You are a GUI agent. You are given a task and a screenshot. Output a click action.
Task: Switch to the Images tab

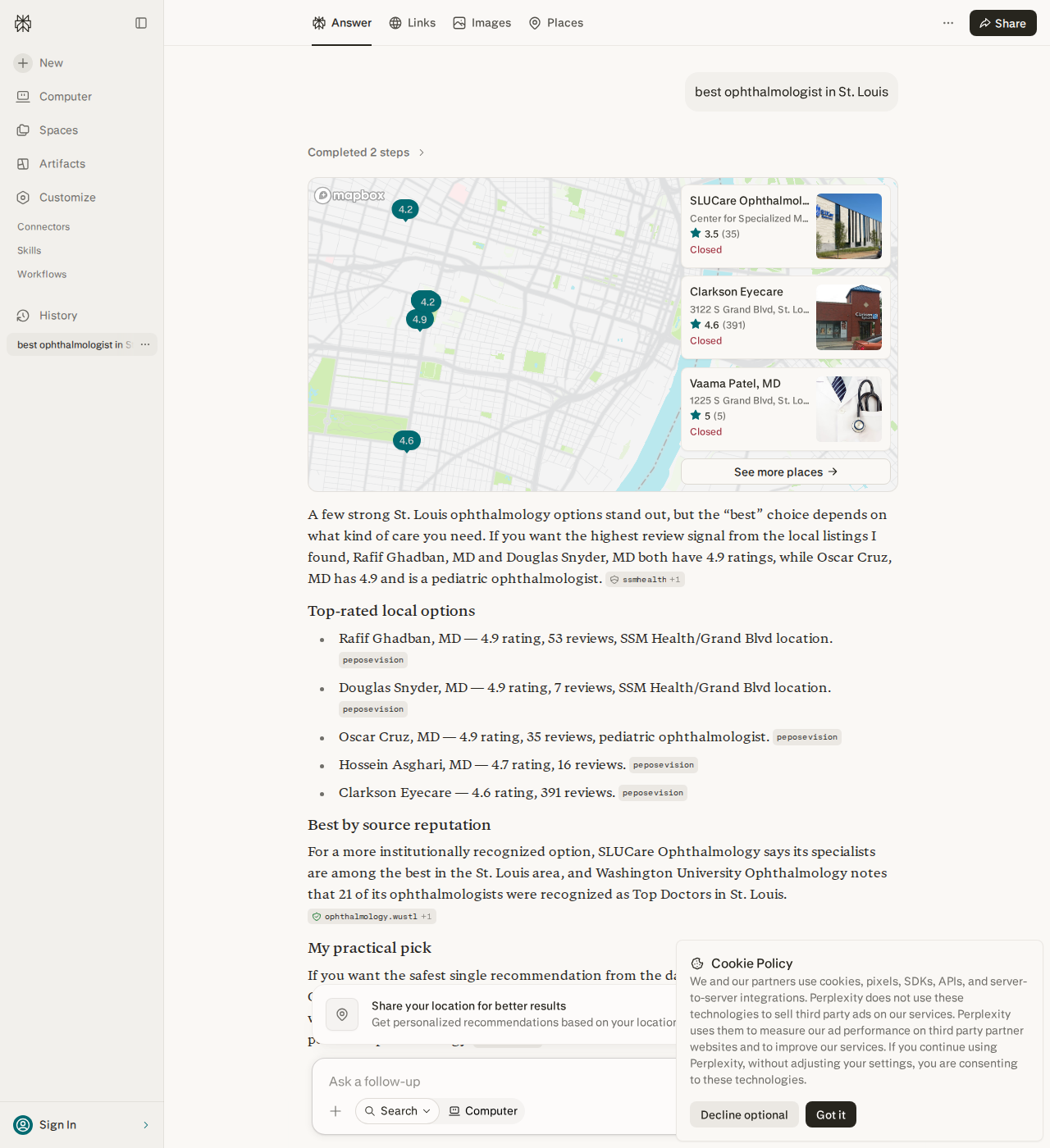(482, 23)
